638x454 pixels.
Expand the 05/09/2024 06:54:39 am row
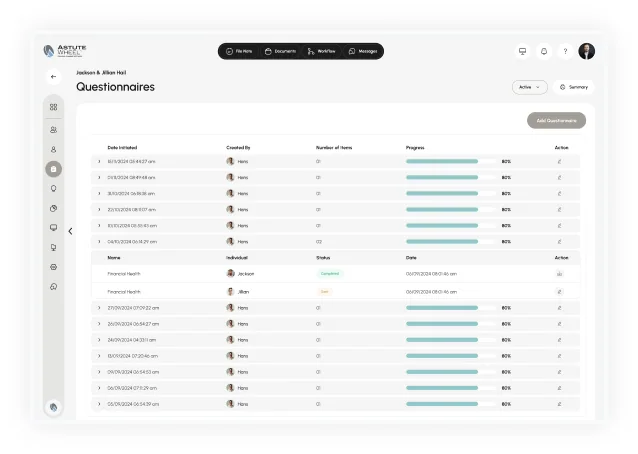pos(99,404)
